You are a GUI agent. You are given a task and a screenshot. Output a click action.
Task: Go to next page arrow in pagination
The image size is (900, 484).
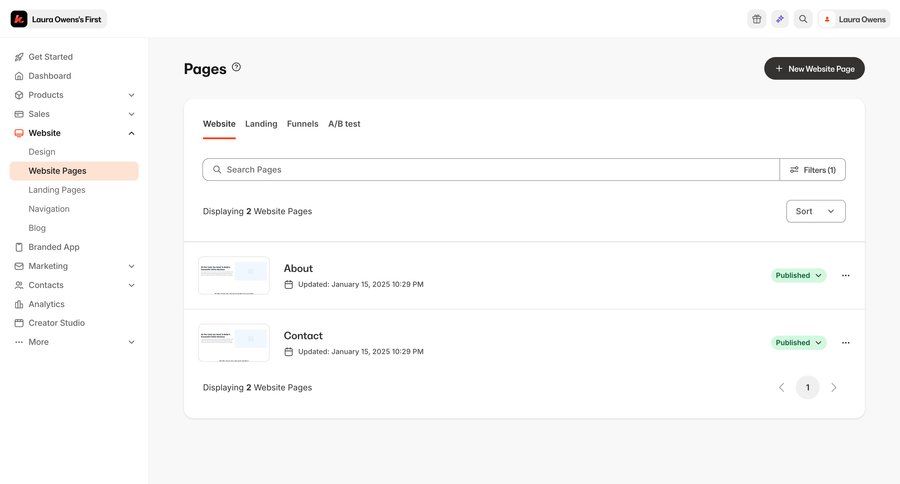click(x=834, y=388)
